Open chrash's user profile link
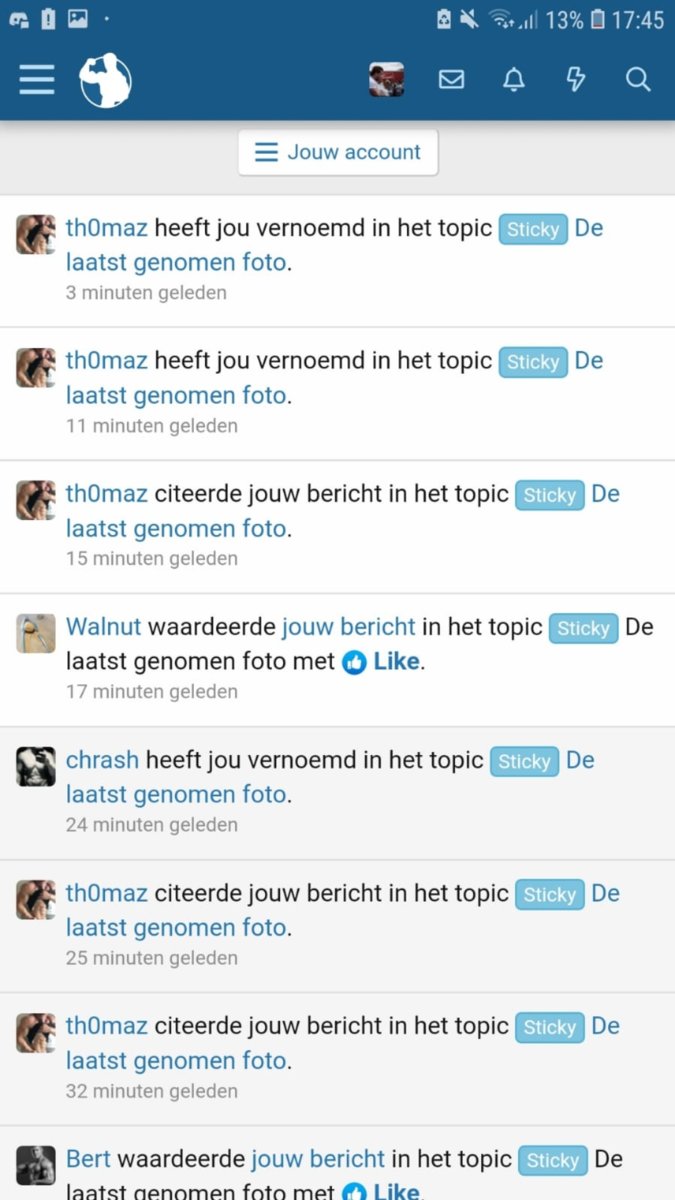Image resolution: width=675 pixels, height=1200 pixels. pos(102,760)
